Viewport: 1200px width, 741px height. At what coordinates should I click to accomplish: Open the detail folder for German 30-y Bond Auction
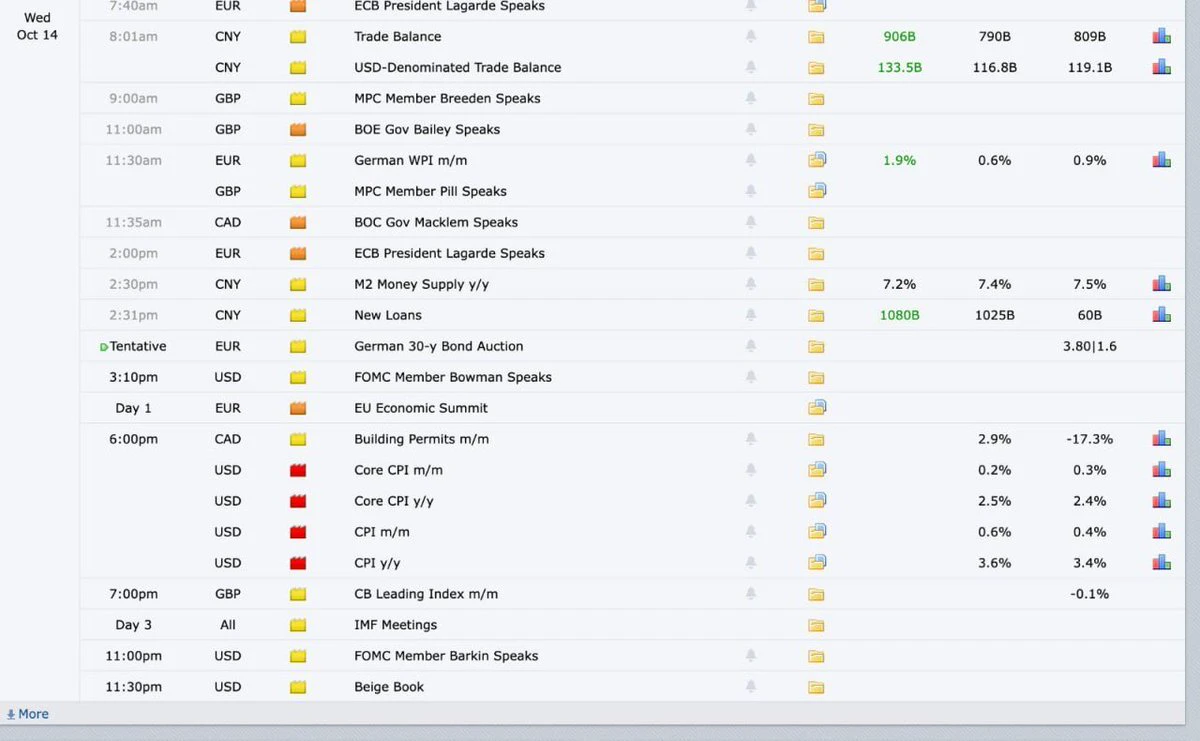(x=816, y=346)
